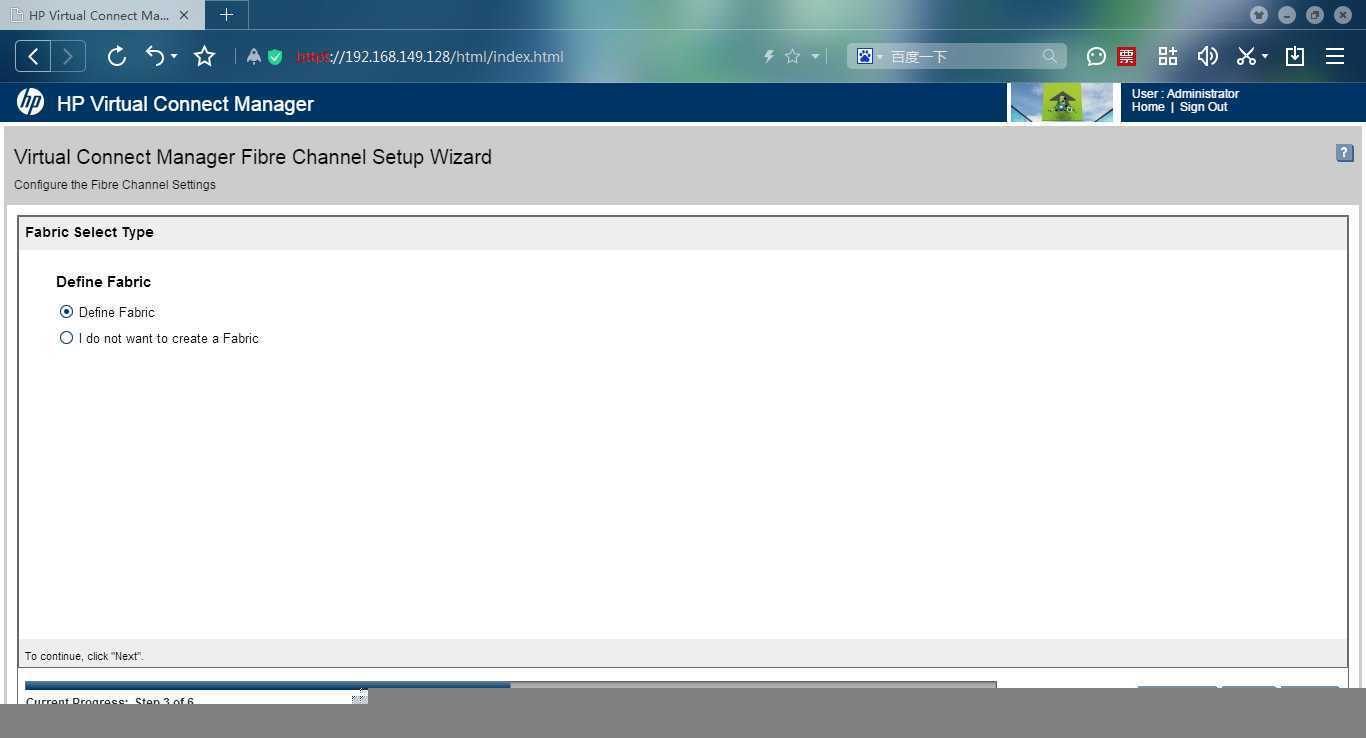Open the apps grid extension icon
The image size is (1366, 738).
tap(1167, 56)
